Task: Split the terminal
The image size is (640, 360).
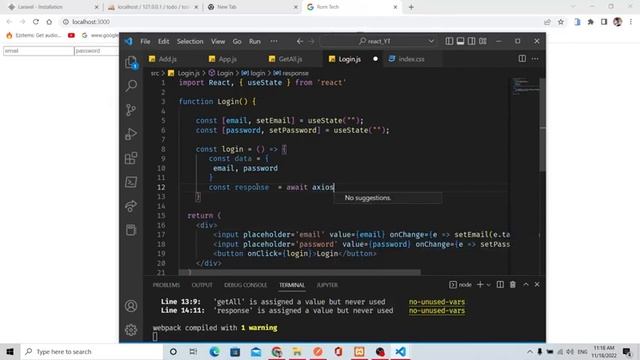Action: tap(500, 284)
